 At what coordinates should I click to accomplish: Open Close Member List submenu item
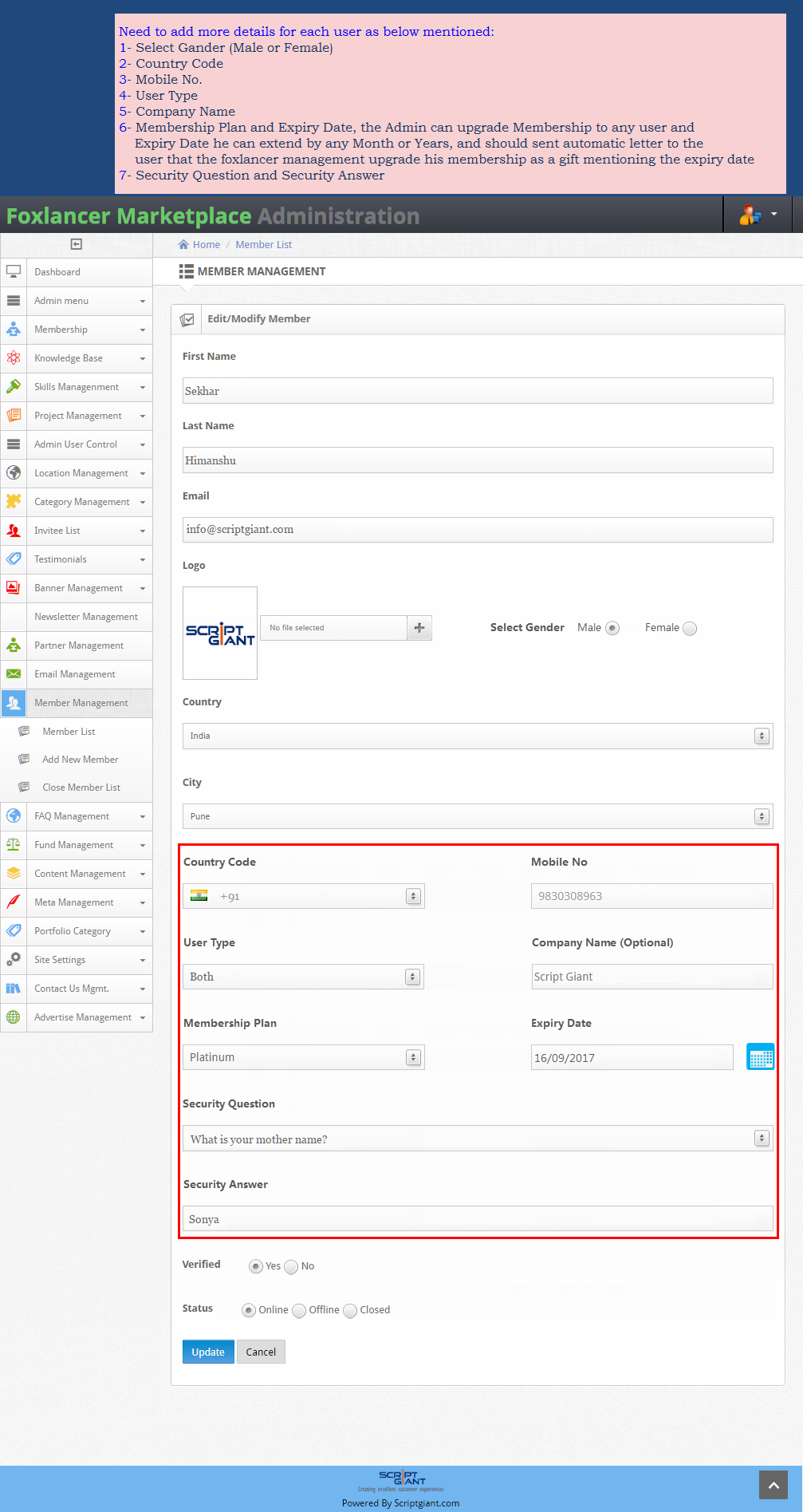click(x=81, y=788)
